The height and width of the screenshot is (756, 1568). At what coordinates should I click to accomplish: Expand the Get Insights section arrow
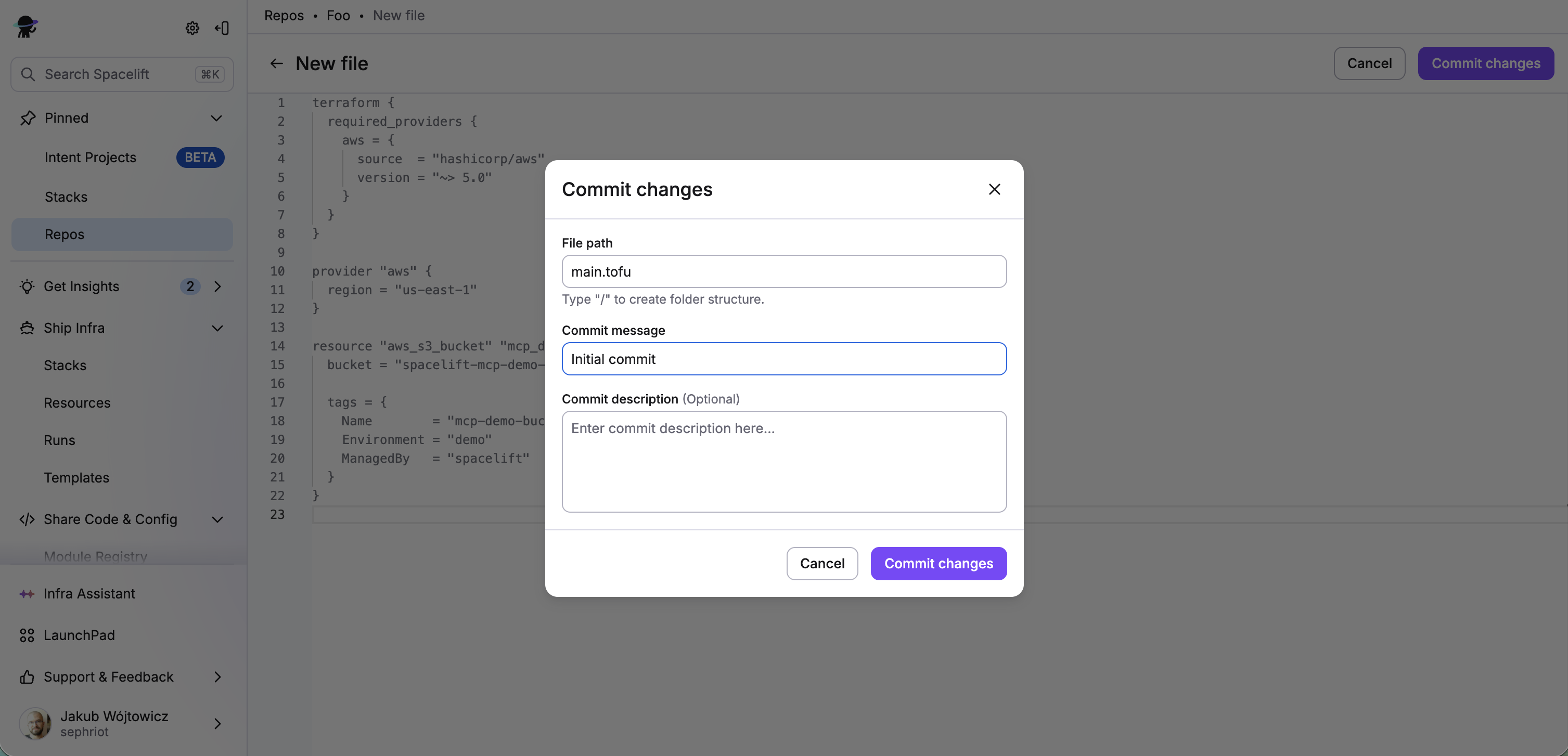(218, 286)
